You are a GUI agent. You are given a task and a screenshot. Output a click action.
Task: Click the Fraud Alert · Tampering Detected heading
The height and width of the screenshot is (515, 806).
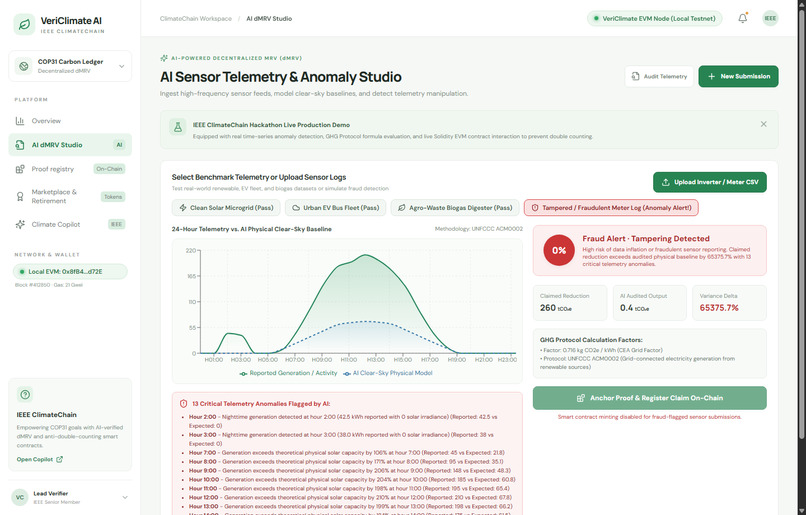pyautogui.click(x=646, y=238)
